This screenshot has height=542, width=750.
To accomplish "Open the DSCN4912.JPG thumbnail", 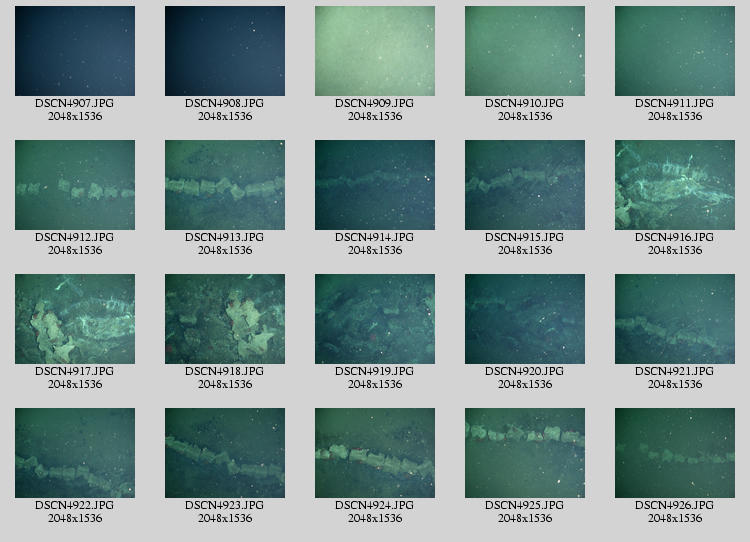I will click(75, 185).
